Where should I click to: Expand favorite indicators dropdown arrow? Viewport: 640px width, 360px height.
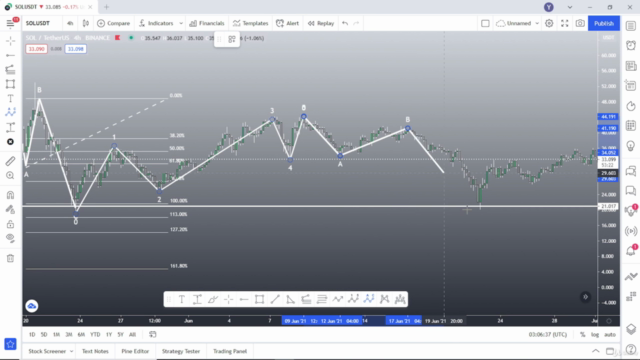[x=181, y=23]
